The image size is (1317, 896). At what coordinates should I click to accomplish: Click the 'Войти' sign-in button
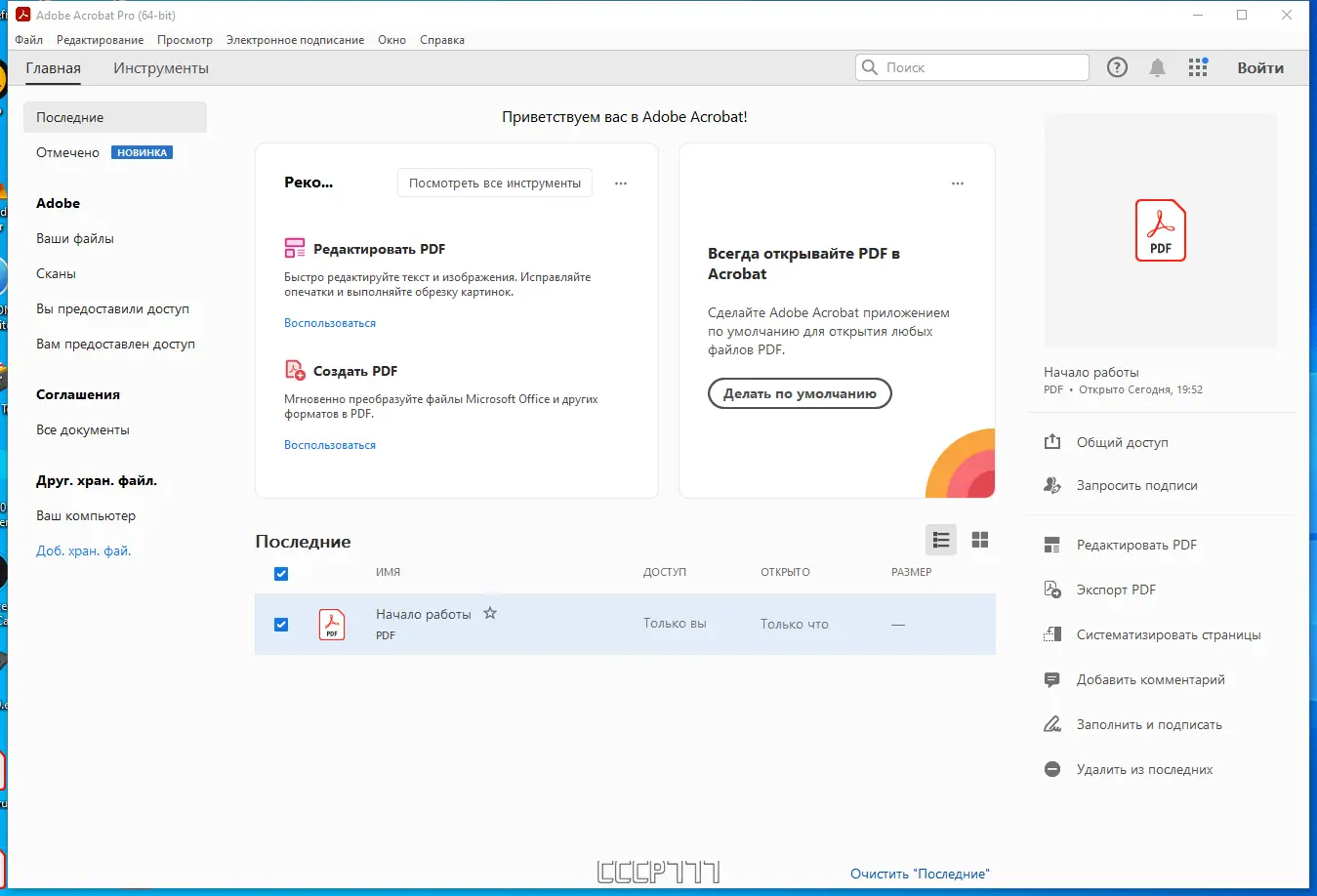pyautogui.click(x=1260, y=68)
